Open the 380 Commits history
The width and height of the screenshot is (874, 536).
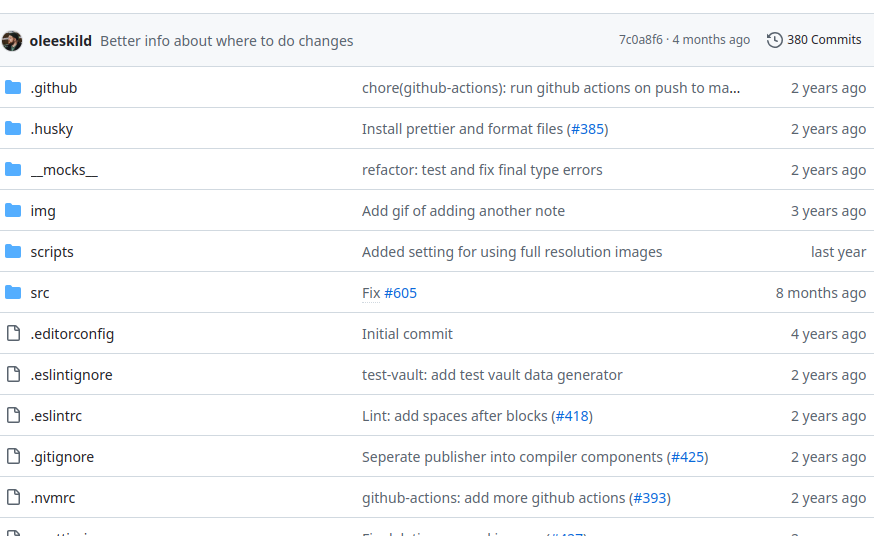pyautogui.click(x=823, y=40)
